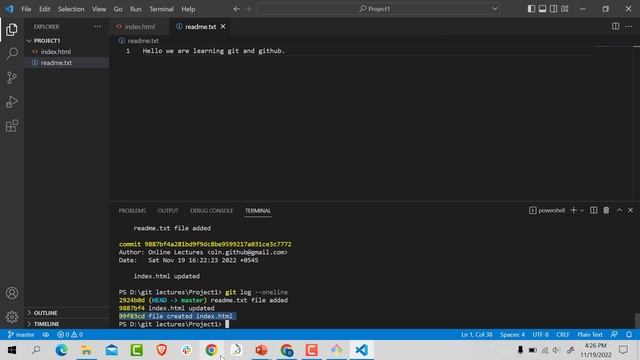640x360 pixels.
Task: Click the powershell terminal label
Action: click(x=547, y=211)
